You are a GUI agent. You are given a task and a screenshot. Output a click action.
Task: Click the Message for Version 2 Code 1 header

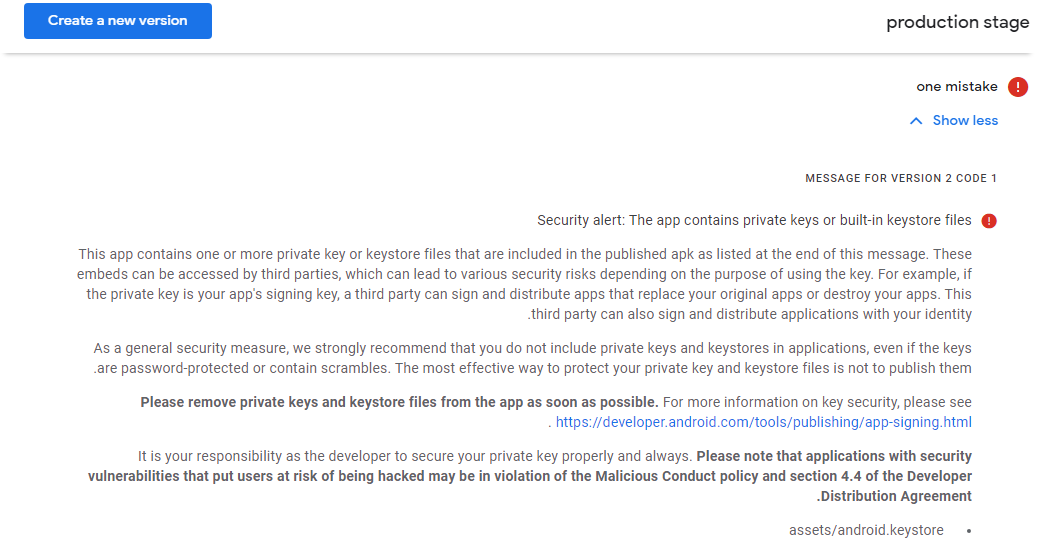pos(901,179)
